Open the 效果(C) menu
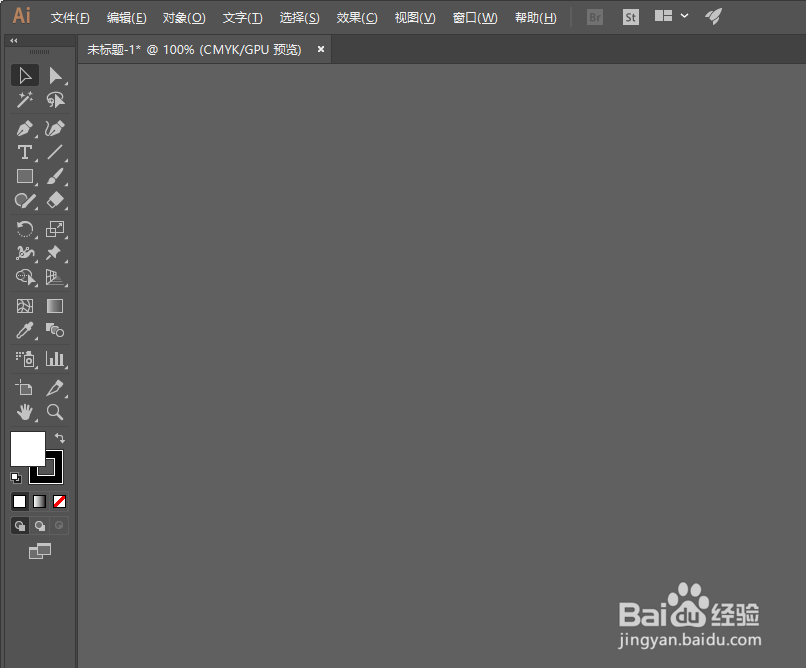The image size is (806, 668). (x=357, y=18)
